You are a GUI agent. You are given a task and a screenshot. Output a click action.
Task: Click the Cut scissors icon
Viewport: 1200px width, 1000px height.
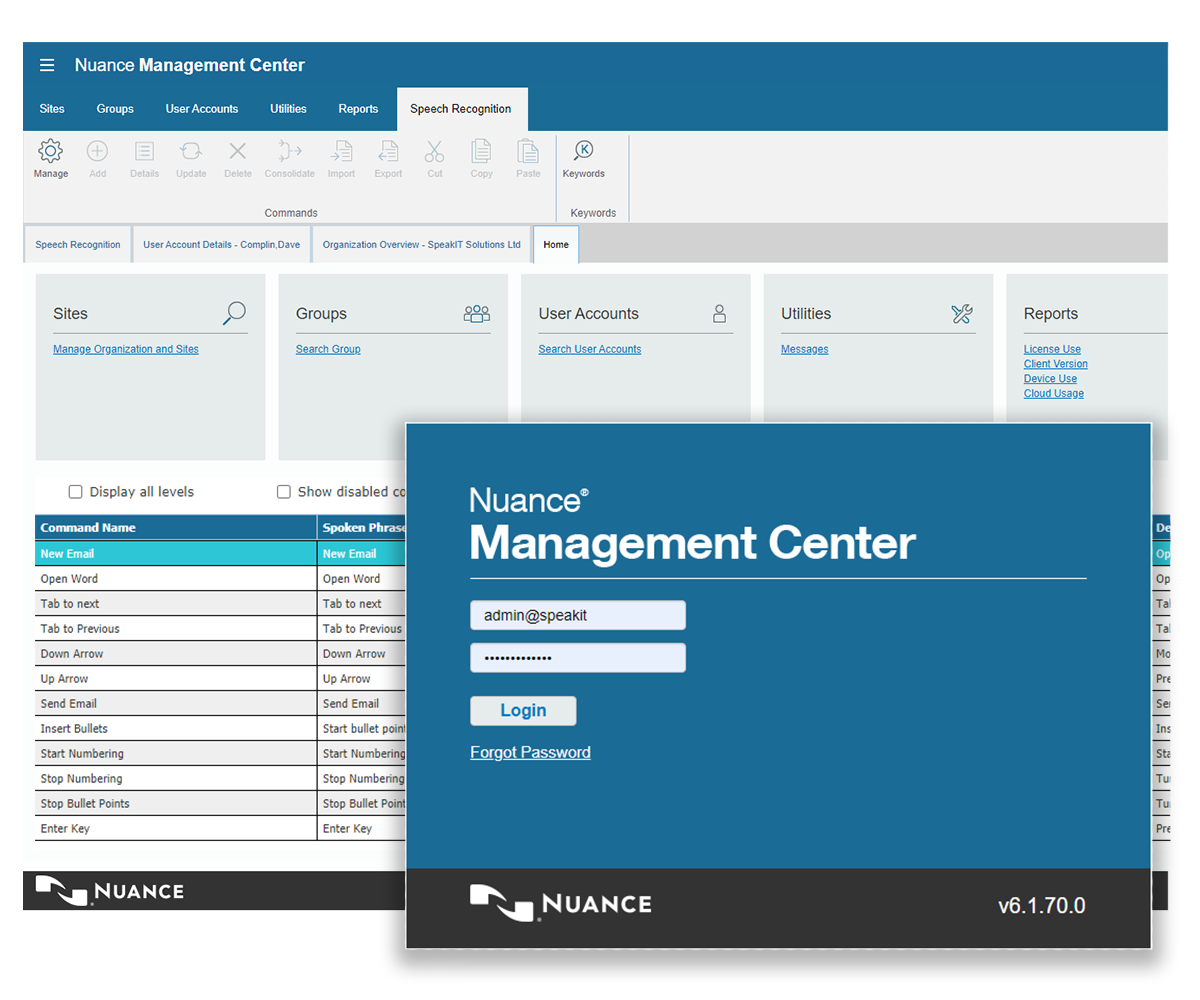pyautogui.click(x=434, y=152)
